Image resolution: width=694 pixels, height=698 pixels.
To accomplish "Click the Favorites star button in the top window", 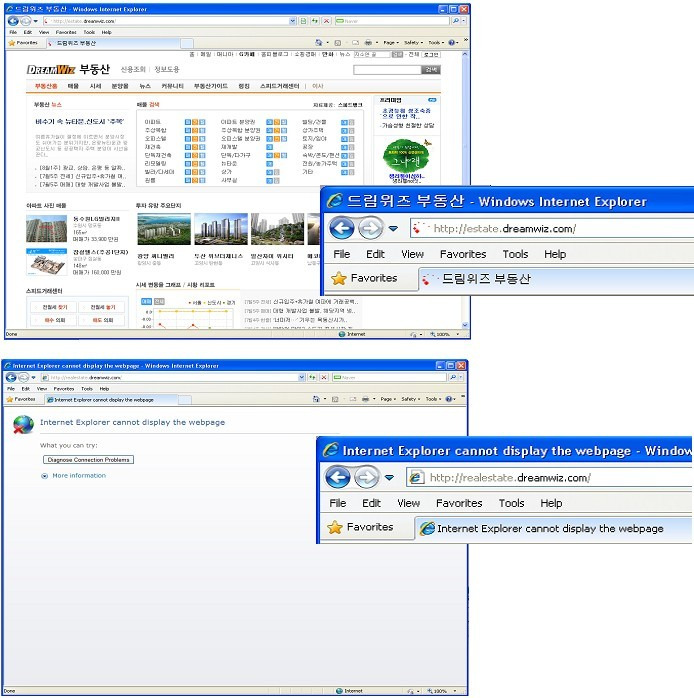I will 23,43.
